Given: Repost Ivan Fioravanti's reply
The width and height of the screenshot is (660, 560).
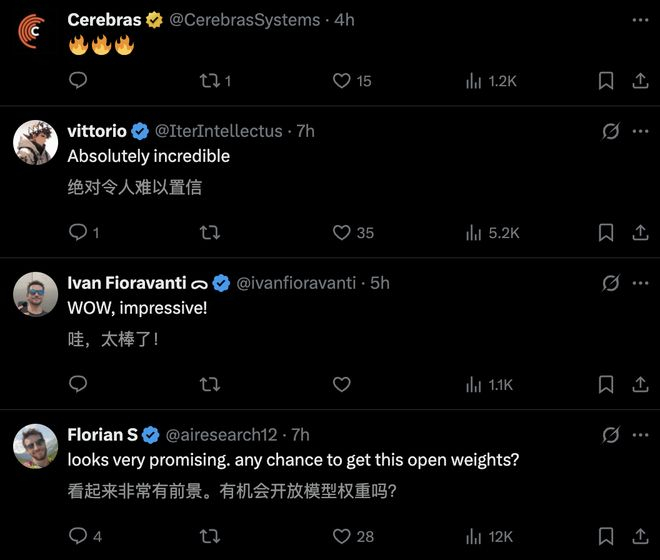Looking at the screenshot, I should coord(210,384).
